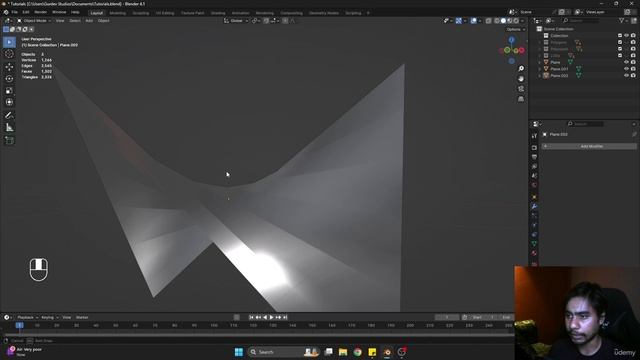The width and height of the screenshot is (640, 360).
Task: Open timeline Playback dropdown
Action: click(x=27, y=318)
